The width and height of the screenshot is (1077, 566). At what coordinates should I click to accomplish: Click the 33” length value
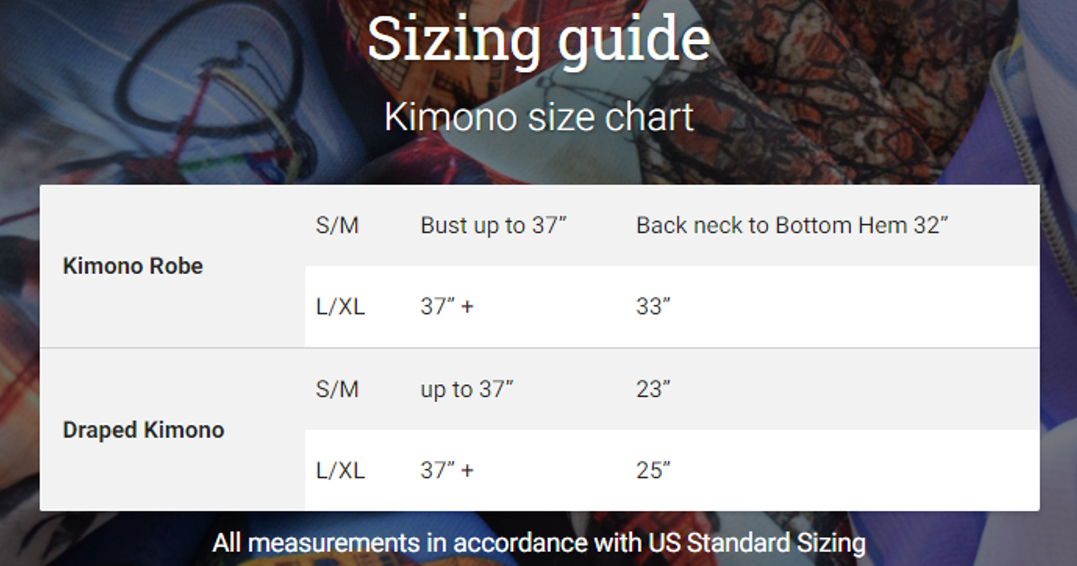pos(653,306)
